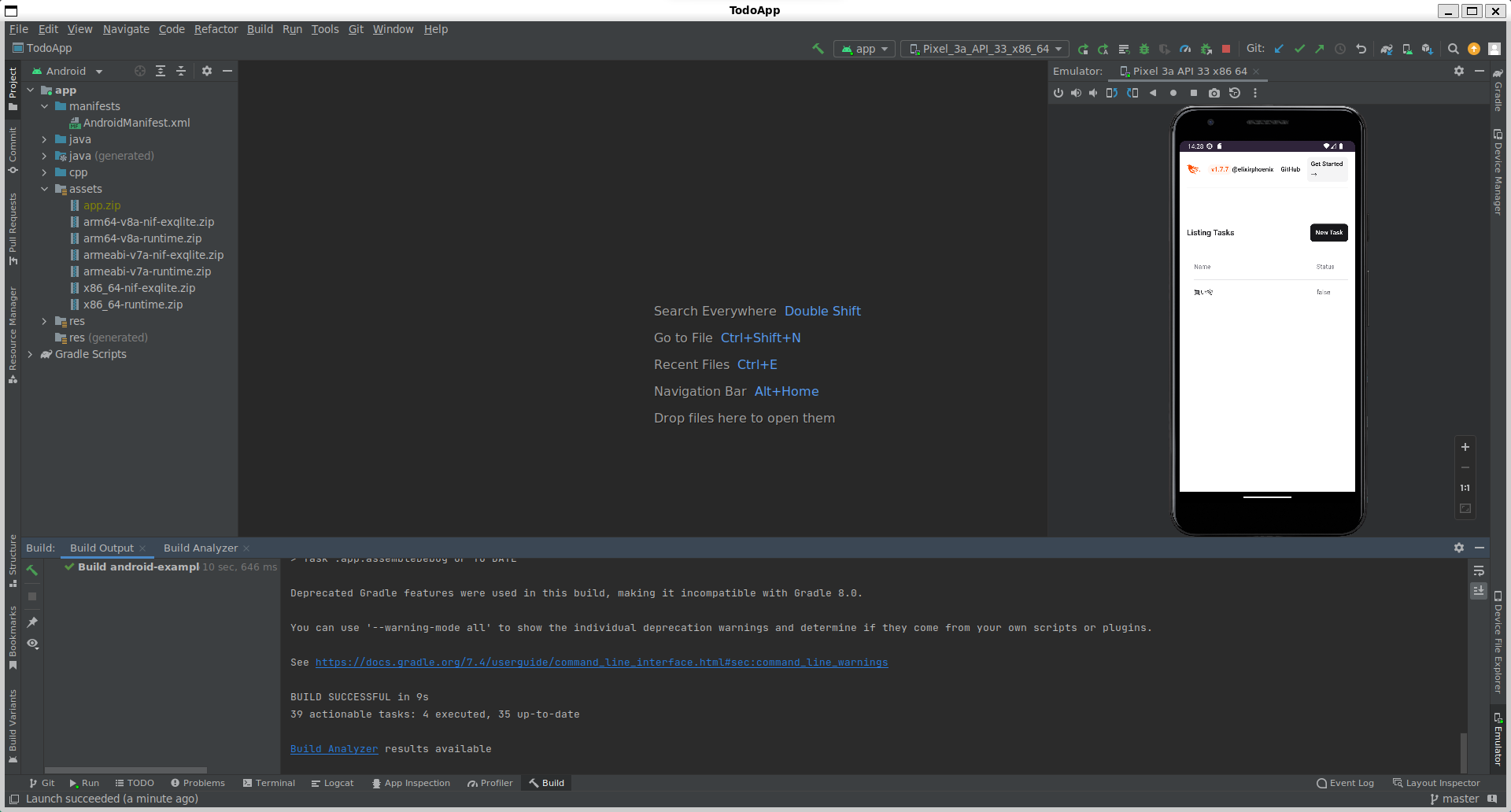
Task: Click the emulator zoom in plus button
Action: click(x=1465, y=447)
